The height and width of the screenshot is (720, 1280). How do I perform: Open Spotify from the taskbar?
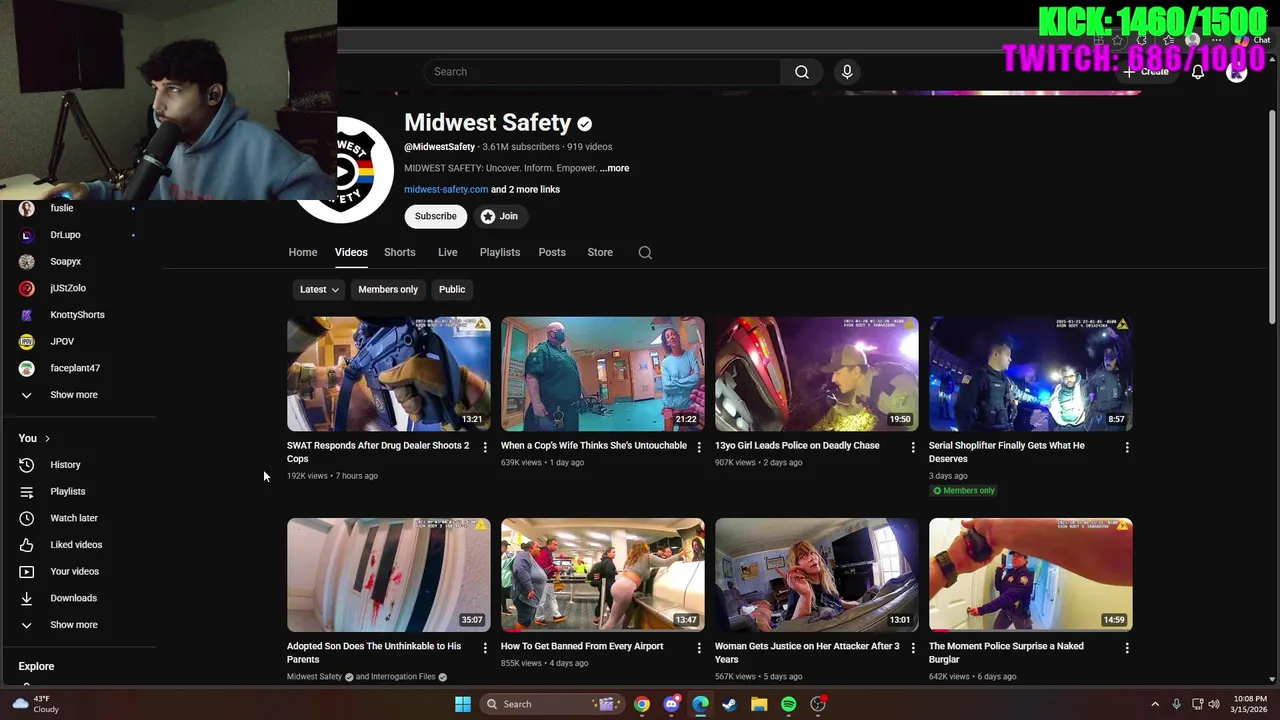tap(788, 704)
